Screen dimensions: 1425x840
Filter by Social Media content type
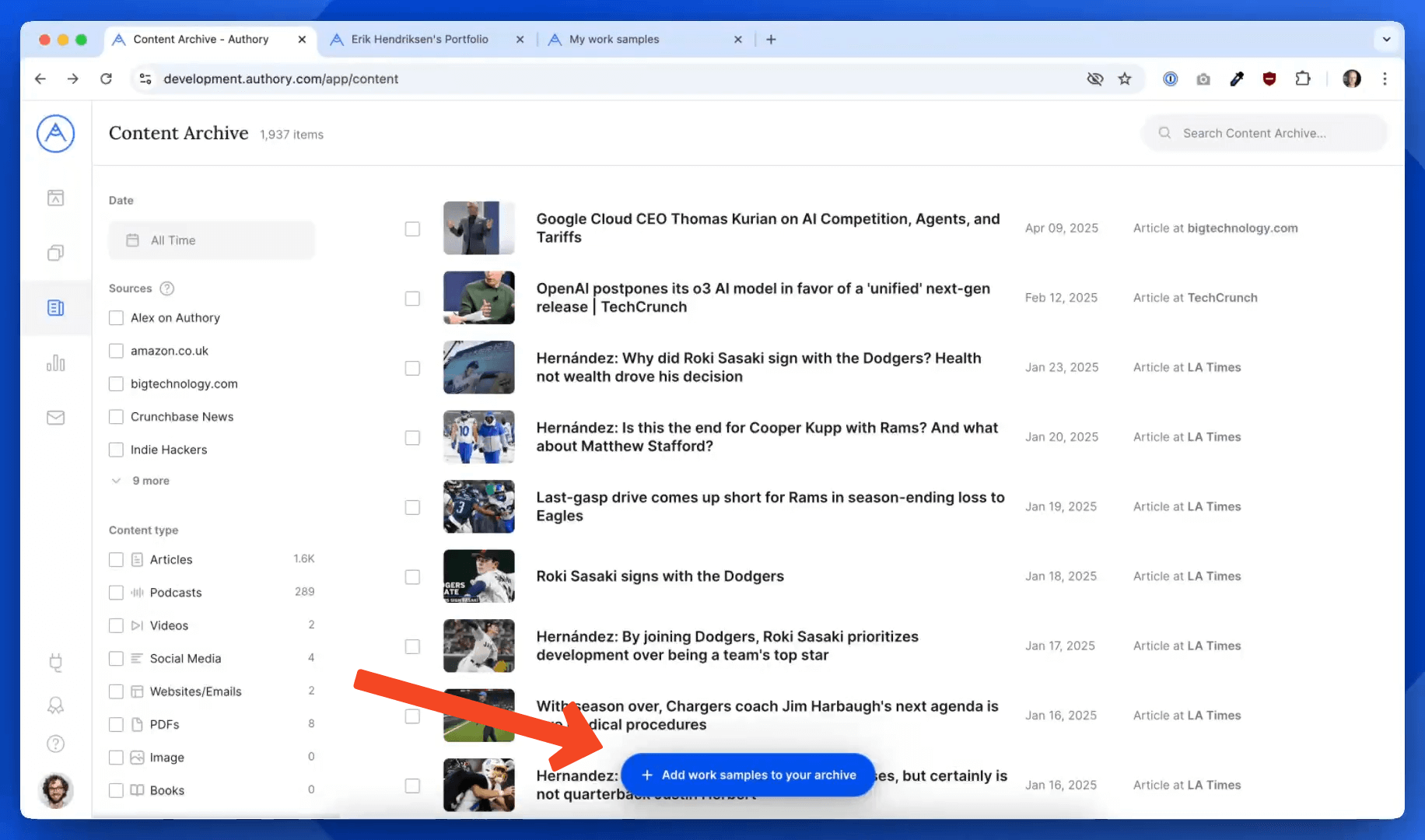116,659
